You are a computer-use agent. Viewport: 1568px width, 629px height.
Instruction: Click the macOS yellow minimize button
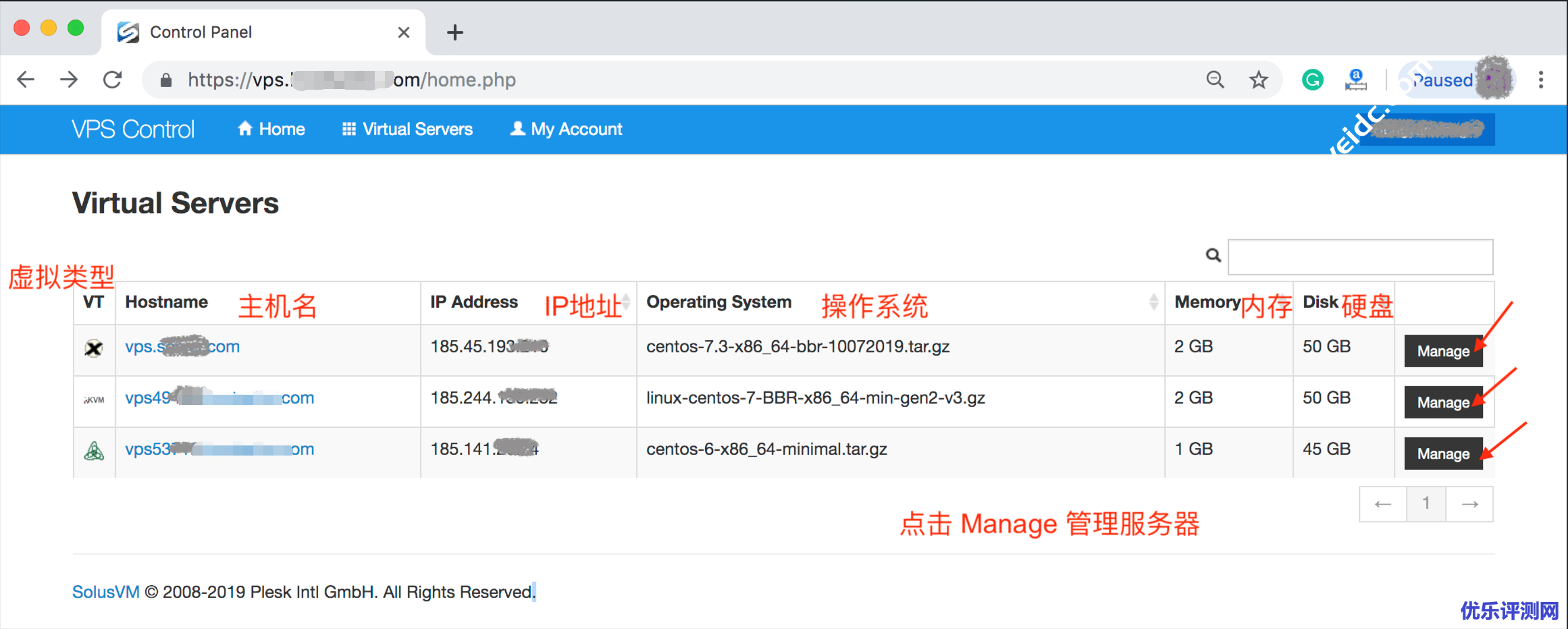point(49,28)
